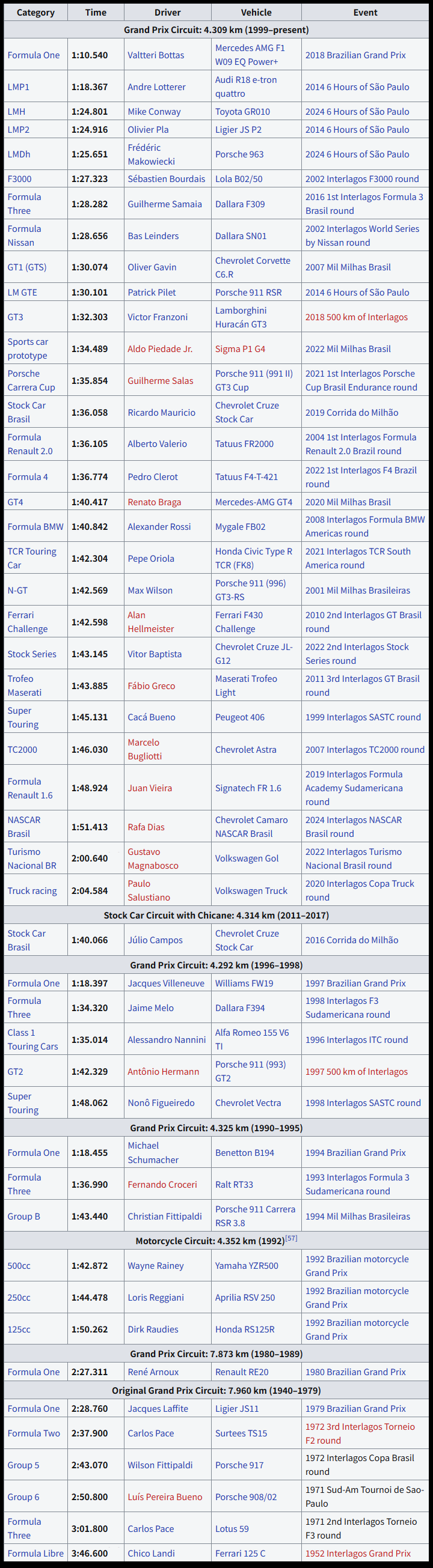This screenshot has width=433, height=1568.
Task: Follow the Mercedes AMG F1 W09 EQ Power+ link
Action: 250,55
